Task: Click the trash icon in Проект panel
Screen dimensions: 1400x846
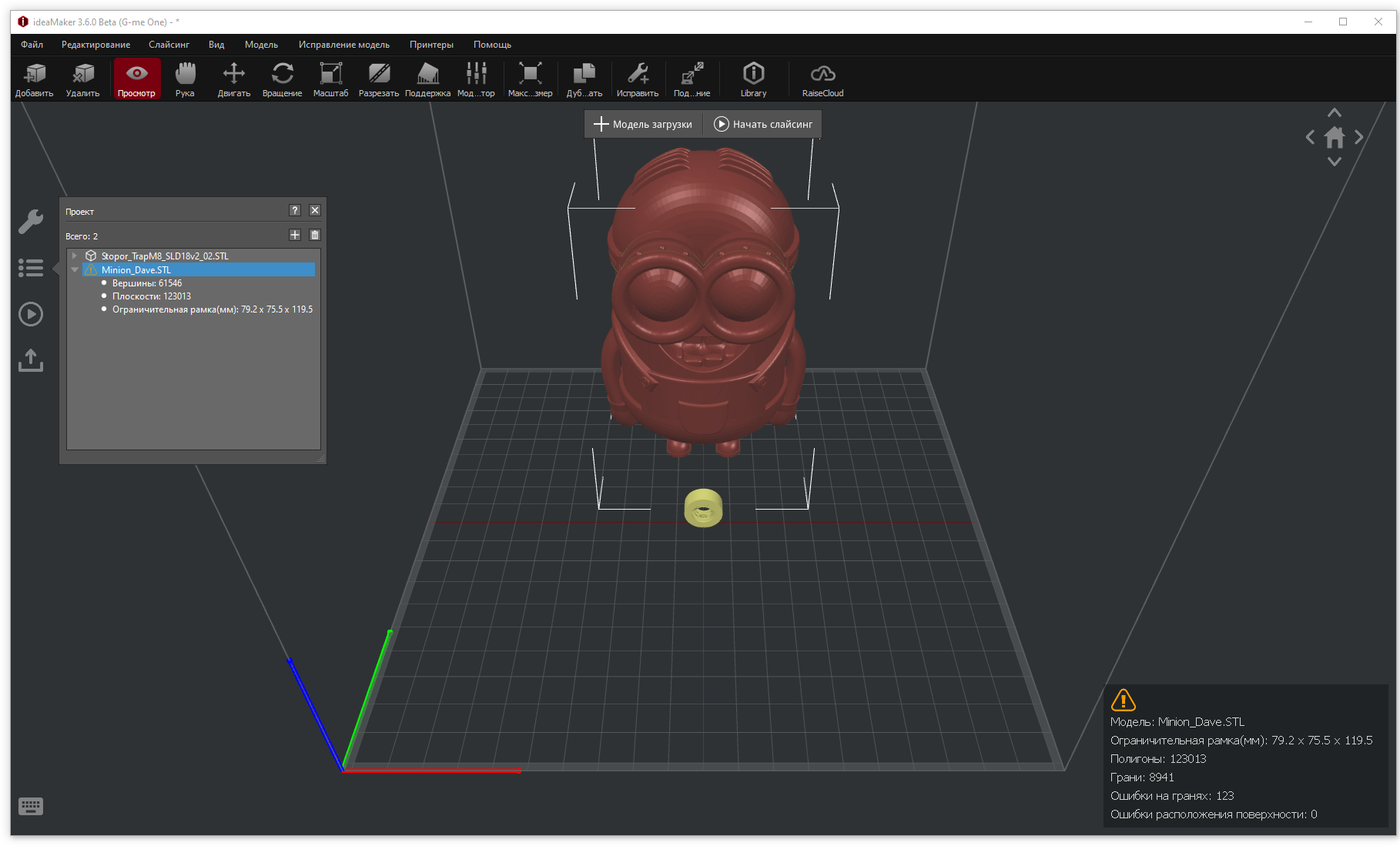Action: (315, 235)
